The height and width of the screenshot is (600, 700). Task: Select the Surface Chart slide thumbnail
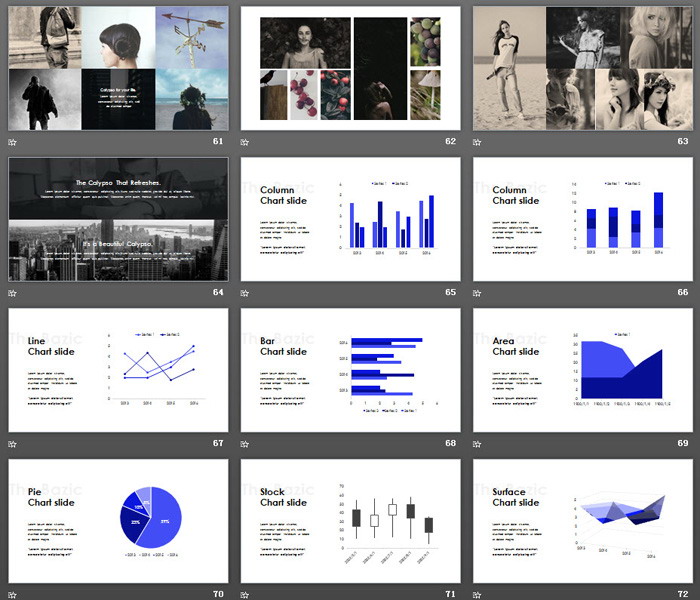point(582,521)
